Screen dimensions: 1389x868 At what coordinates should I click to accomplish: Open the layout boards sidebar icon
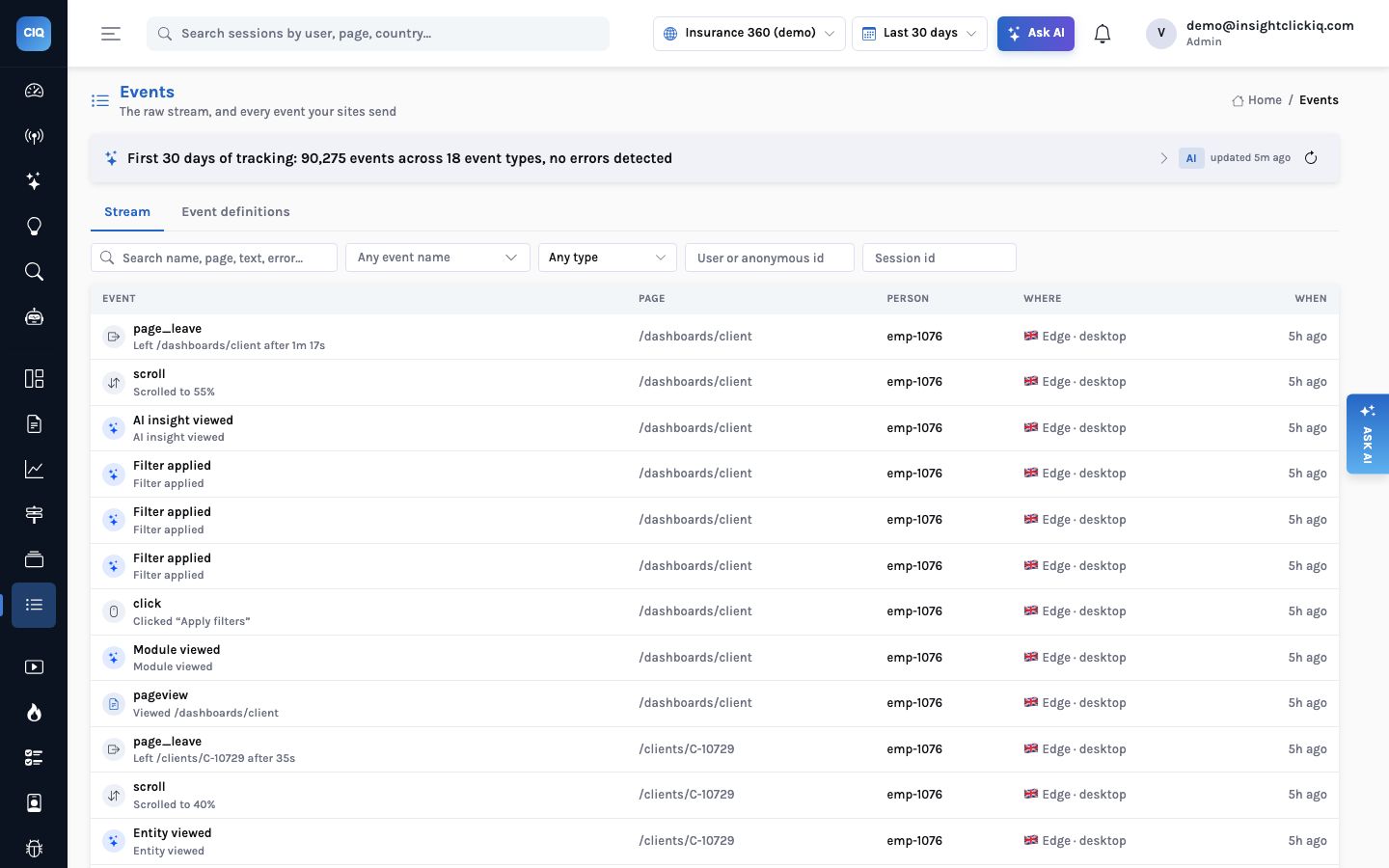click(34, 378)
